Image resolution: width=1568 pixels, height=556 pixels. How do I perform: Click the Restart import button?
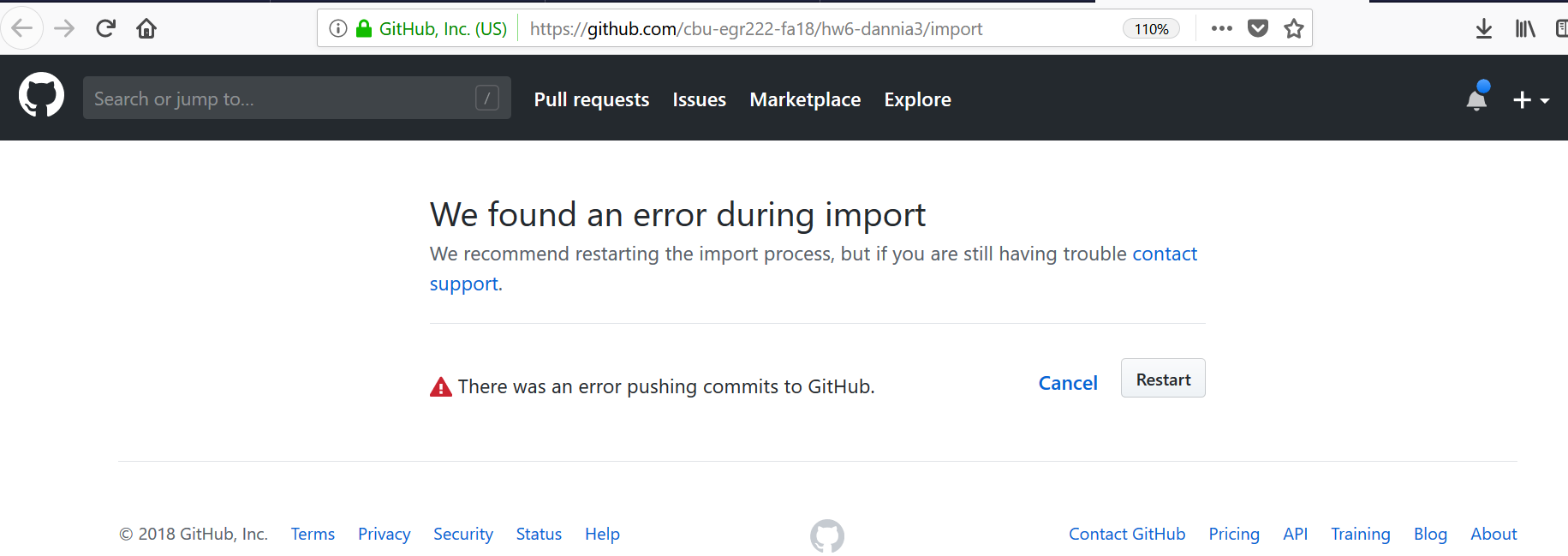(x=1162, y=378)
